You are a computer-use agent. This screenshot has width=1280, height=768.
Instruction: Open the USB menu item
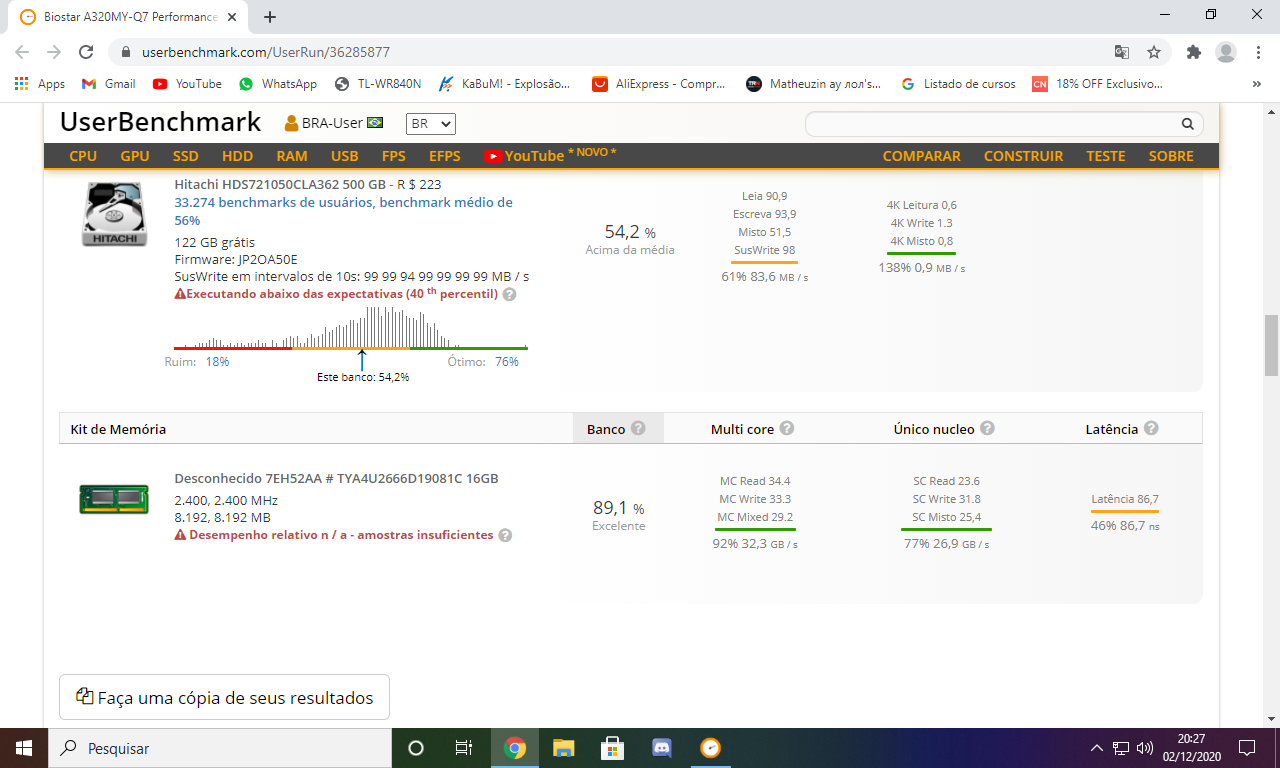click(345, 156)
